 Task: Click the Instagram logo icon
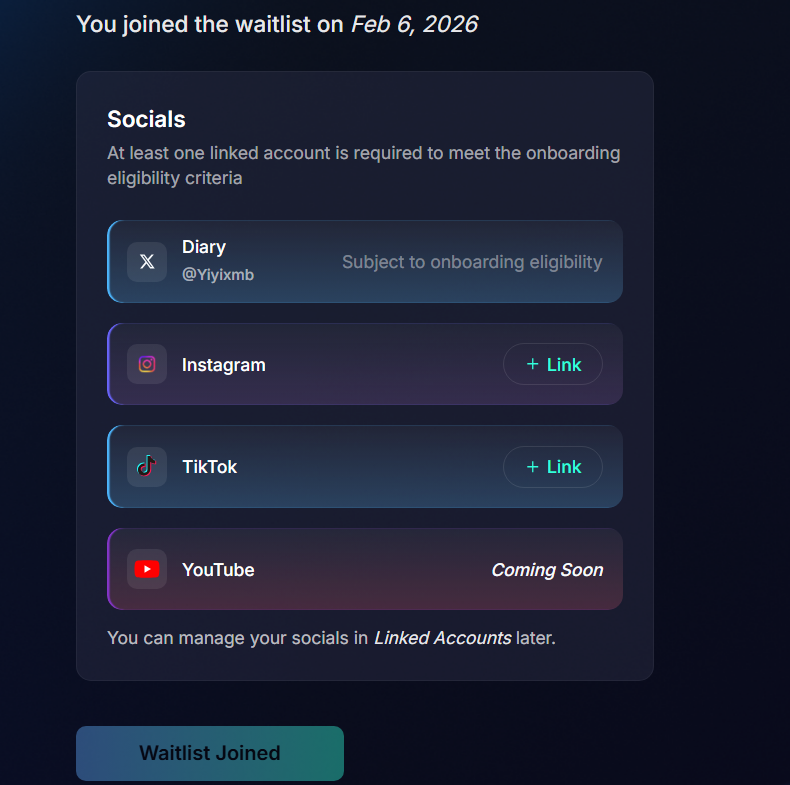point(147,364)
